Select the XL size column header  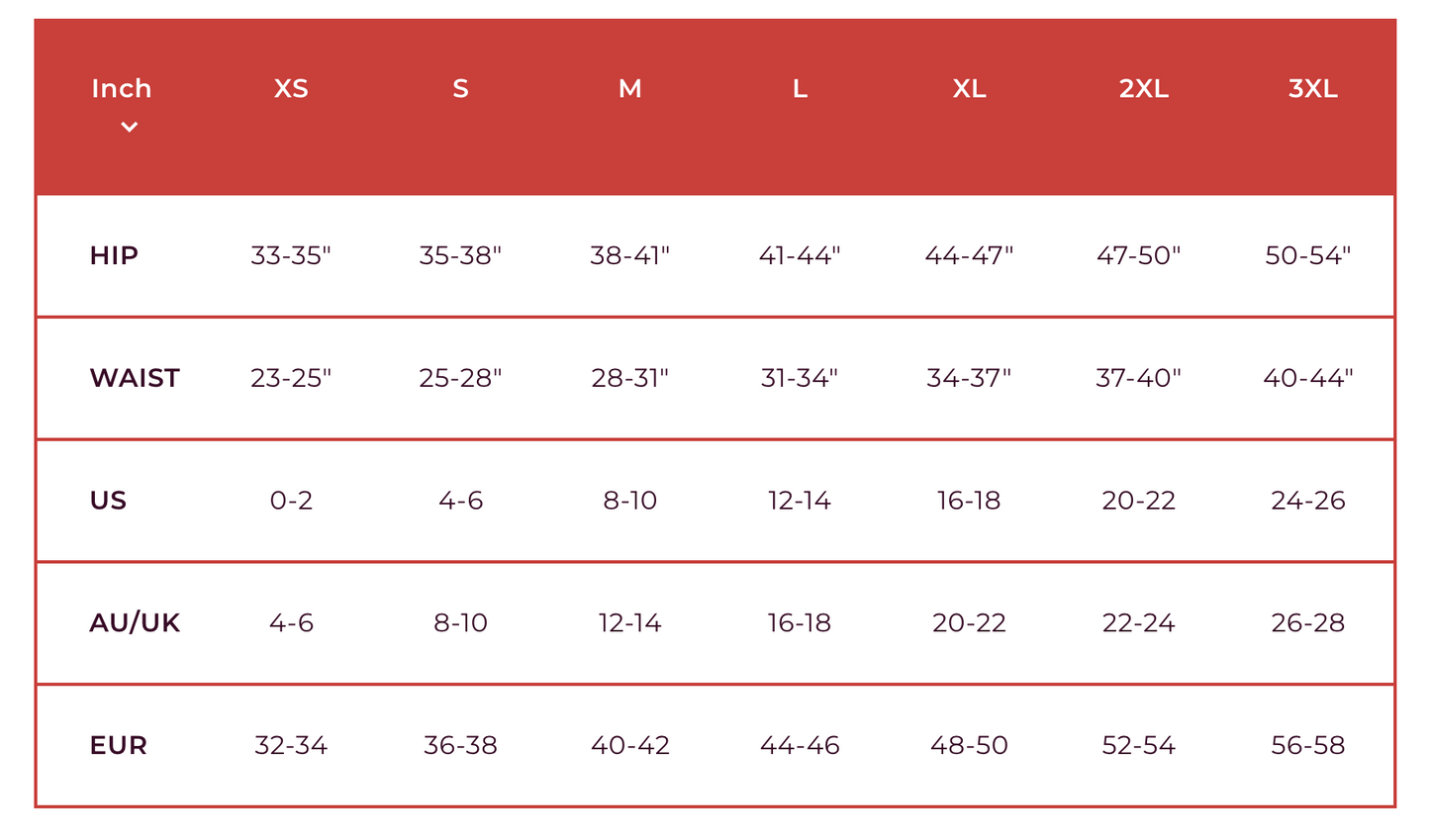[x=969, y=89]
